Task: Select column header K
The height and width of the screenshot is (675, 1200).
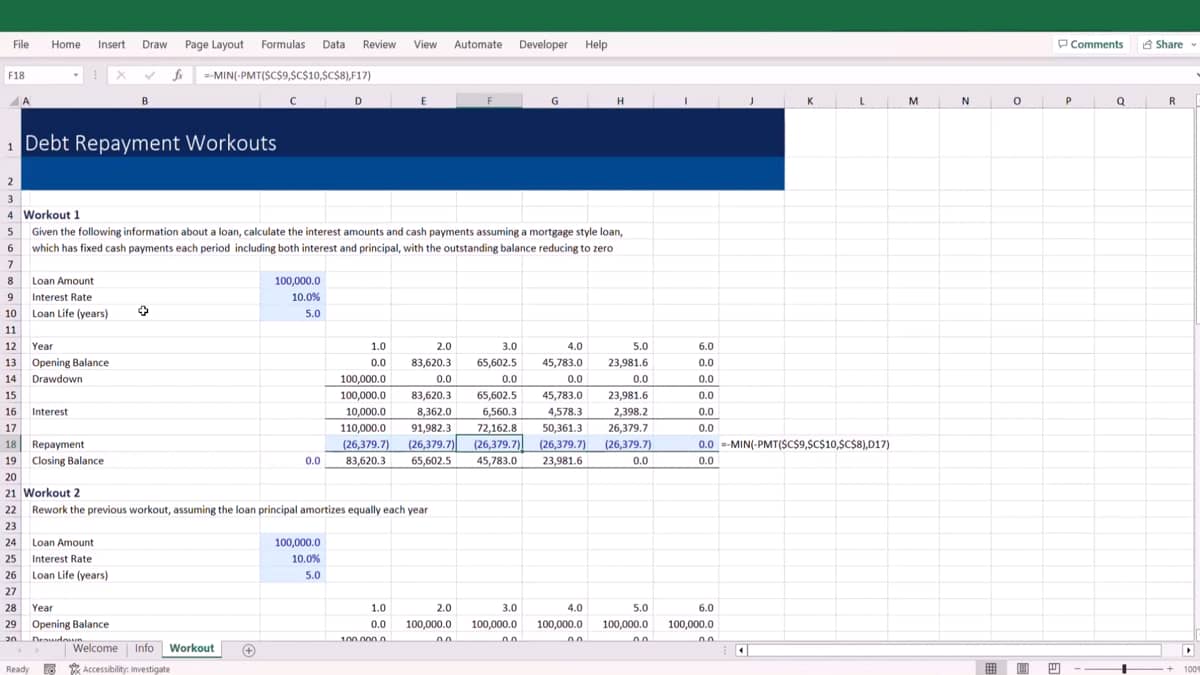Action: pyautogui.click(x=809, y=101)
